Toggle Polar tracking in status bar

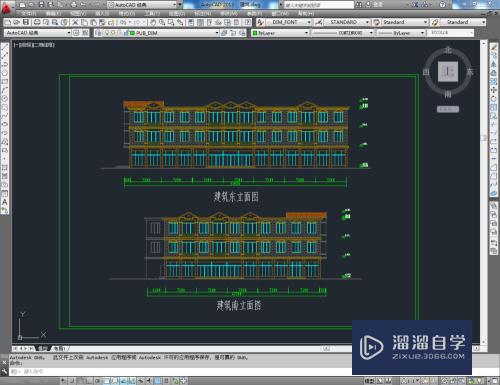point(98,381)
